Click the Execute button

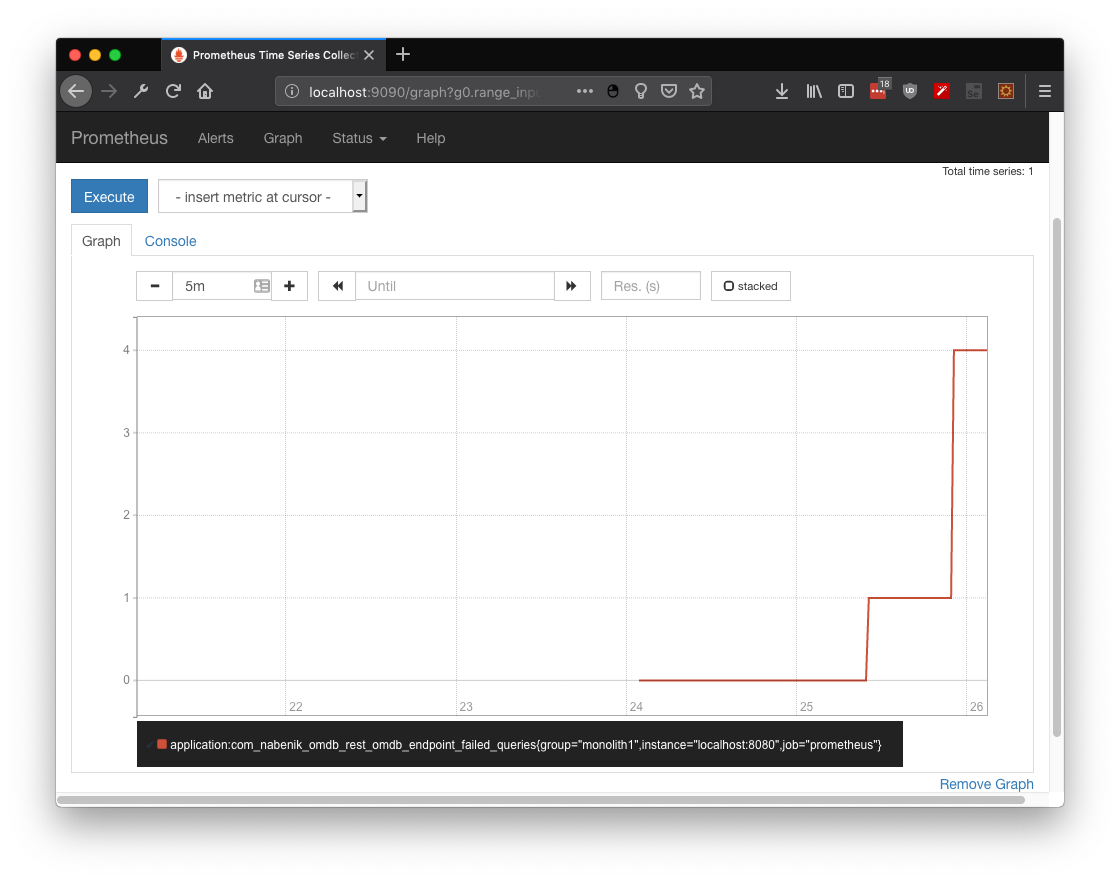point(109,196)
